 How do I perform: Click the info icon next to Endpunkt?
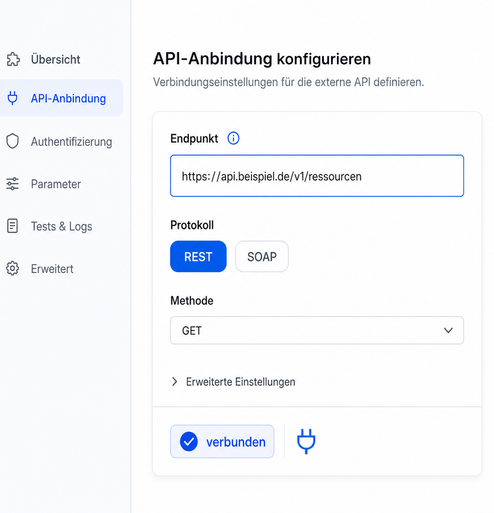point(233,138)
